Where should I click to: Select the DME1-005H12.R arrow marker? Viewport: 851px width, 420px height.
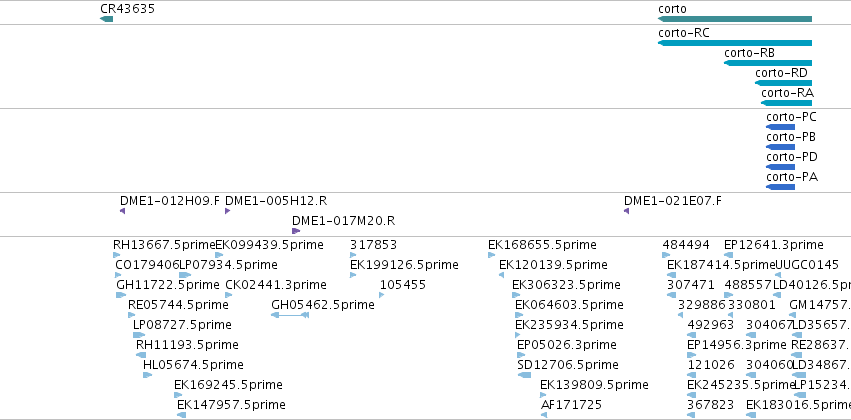pyautogui.click(x=227, y=211)
